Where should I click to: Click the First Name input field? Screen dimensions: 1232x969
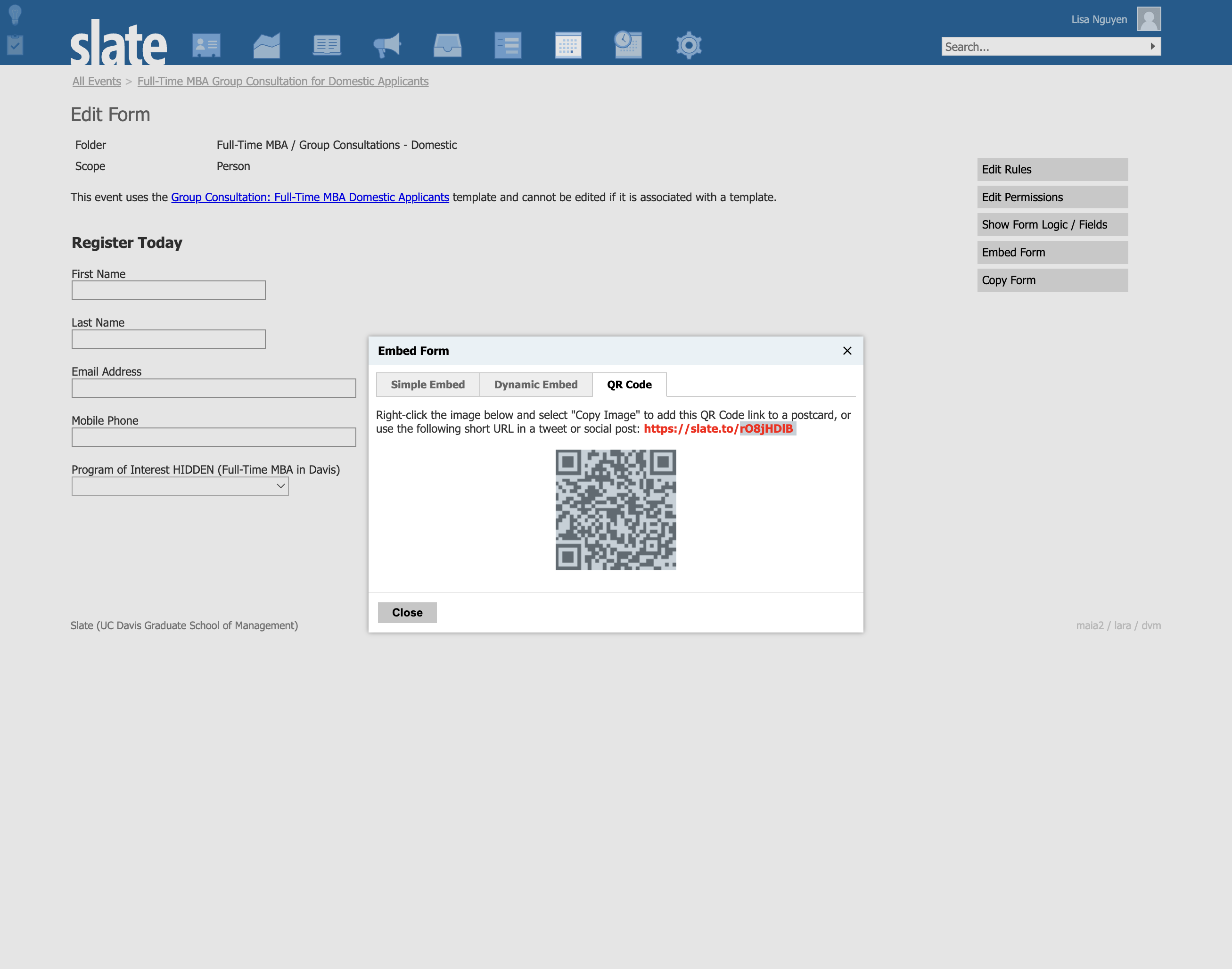[x=168, y=290]
